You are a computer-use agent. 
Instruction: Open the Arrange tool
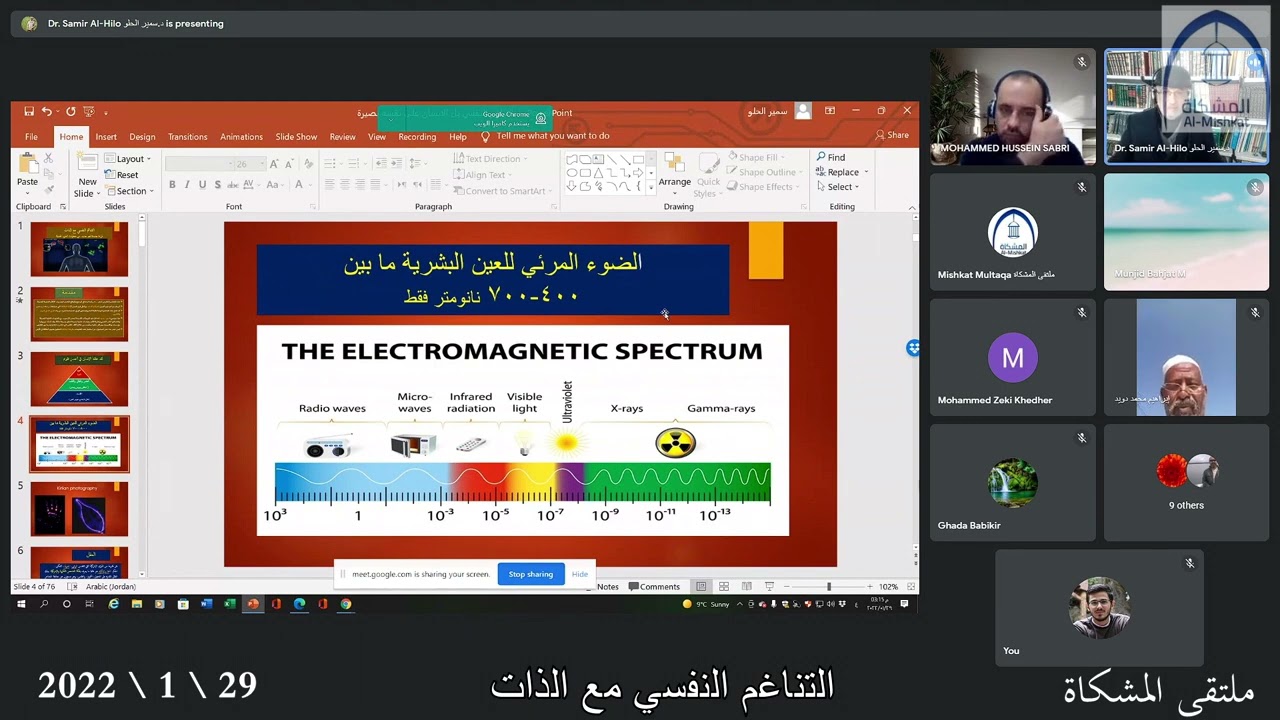click(x=674, y=171)
